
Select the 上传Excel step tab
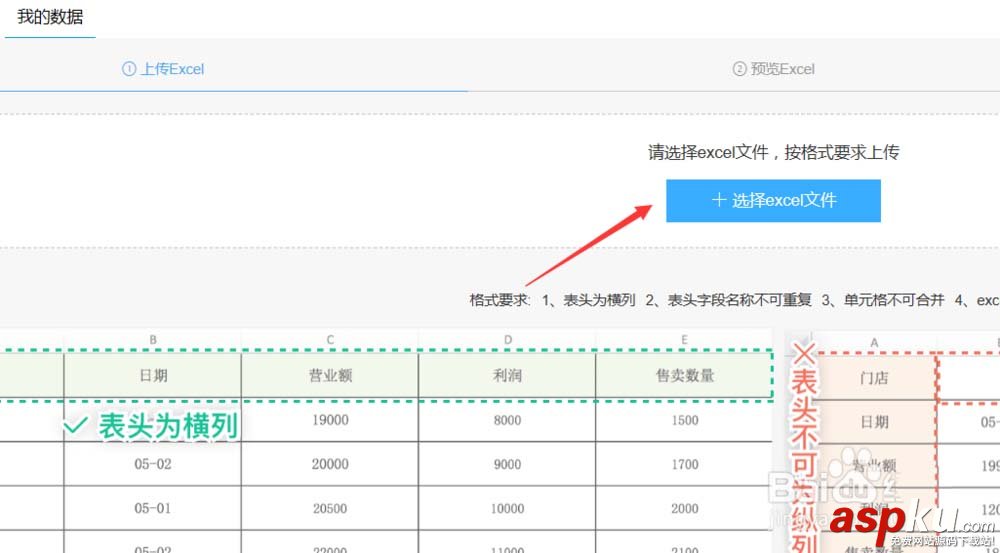163,69
